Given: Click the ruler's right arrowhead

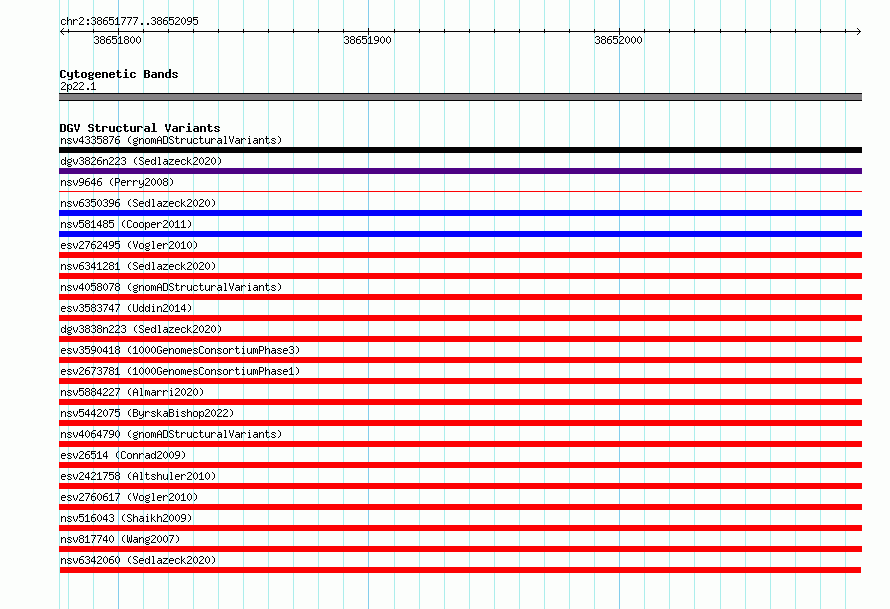Looking at the screenshot, I should click(x=858, y=32).
